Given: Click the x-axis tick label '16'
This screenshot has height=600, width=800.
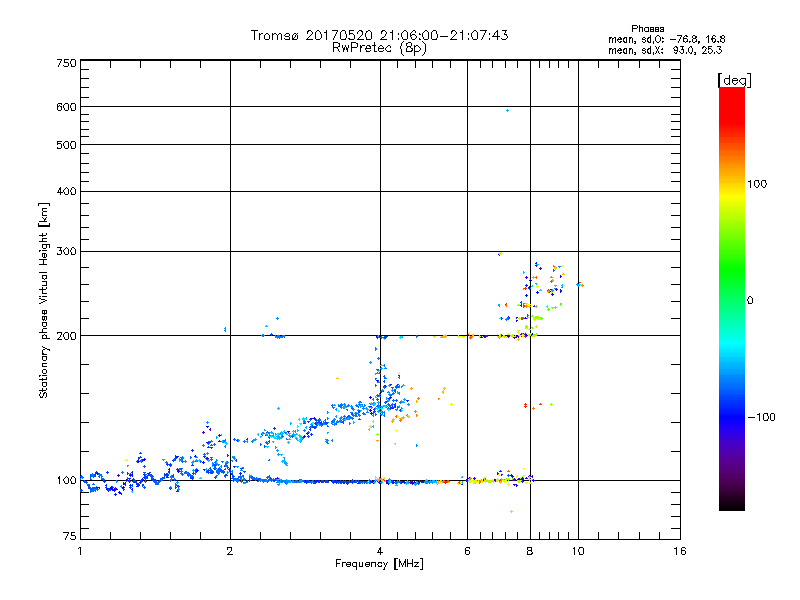Looking at the screenshot, I should [x=680, y=551].
